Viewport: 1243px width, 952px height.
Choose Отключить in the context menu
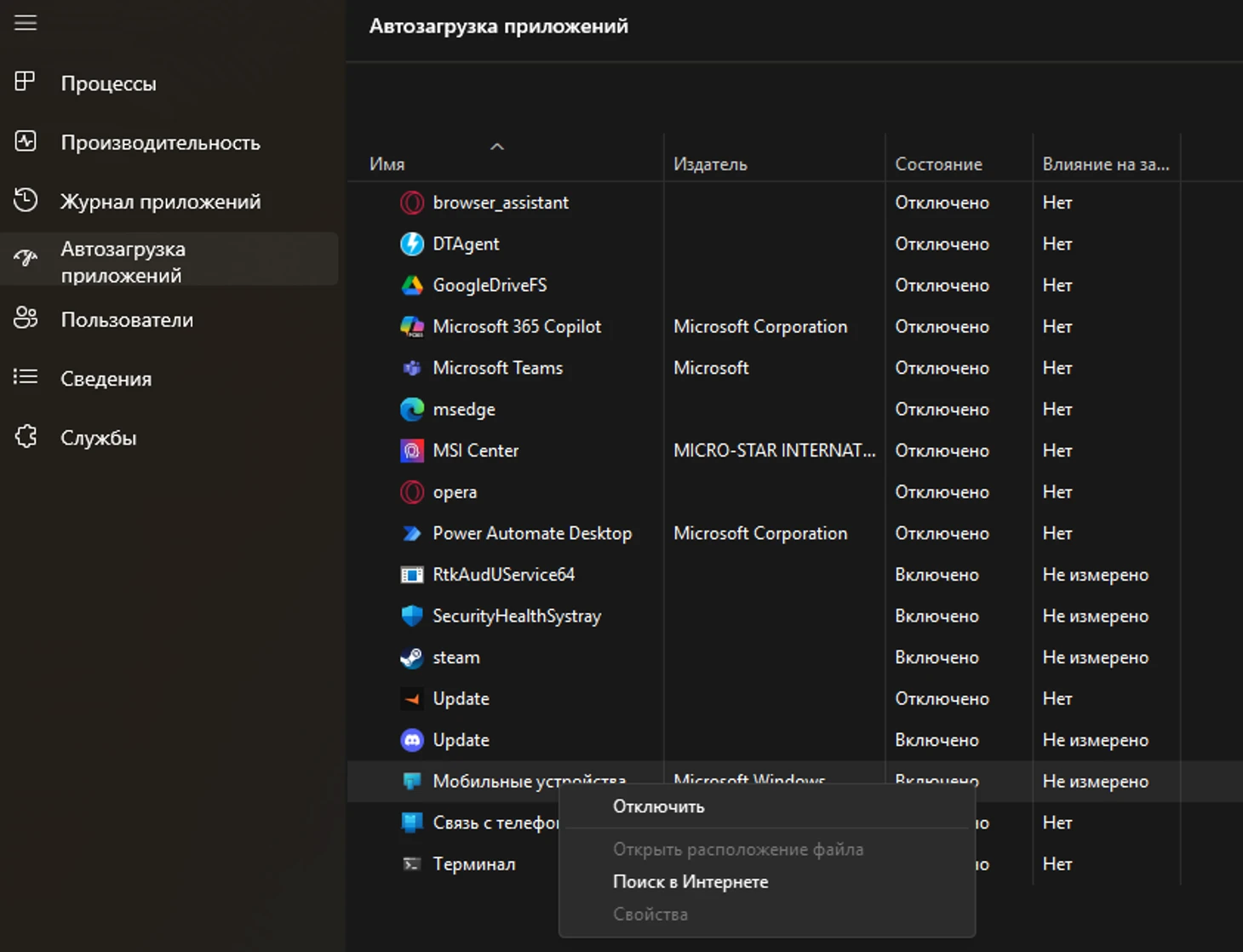click(659, 806)
